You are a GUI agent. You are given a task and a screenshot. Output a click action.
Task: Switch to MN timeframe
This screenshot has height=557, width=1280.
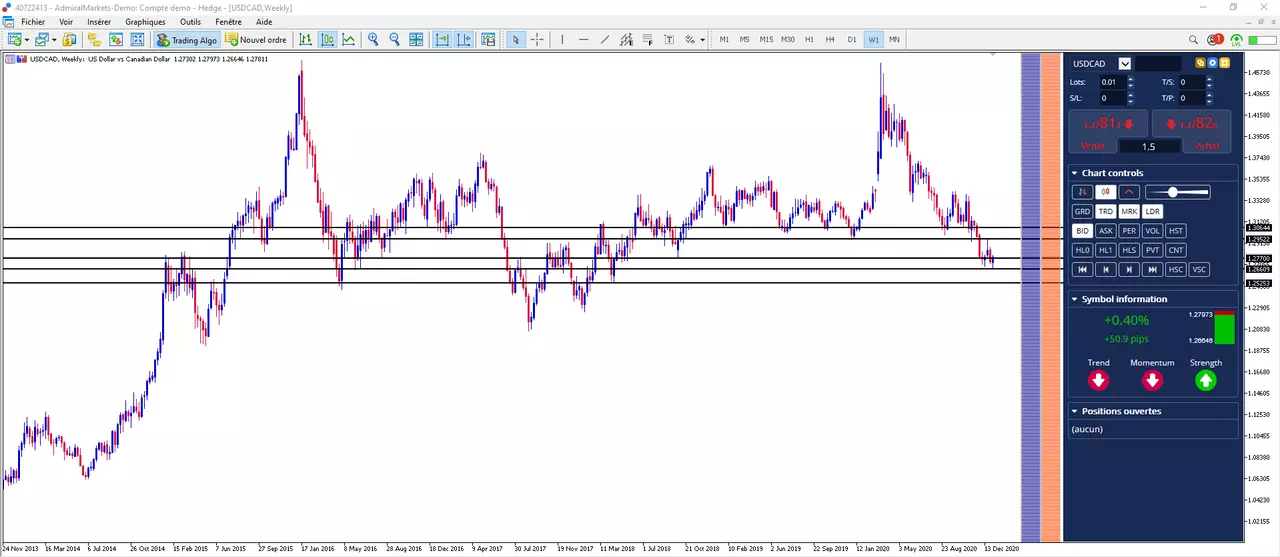(x=894, y=40)
